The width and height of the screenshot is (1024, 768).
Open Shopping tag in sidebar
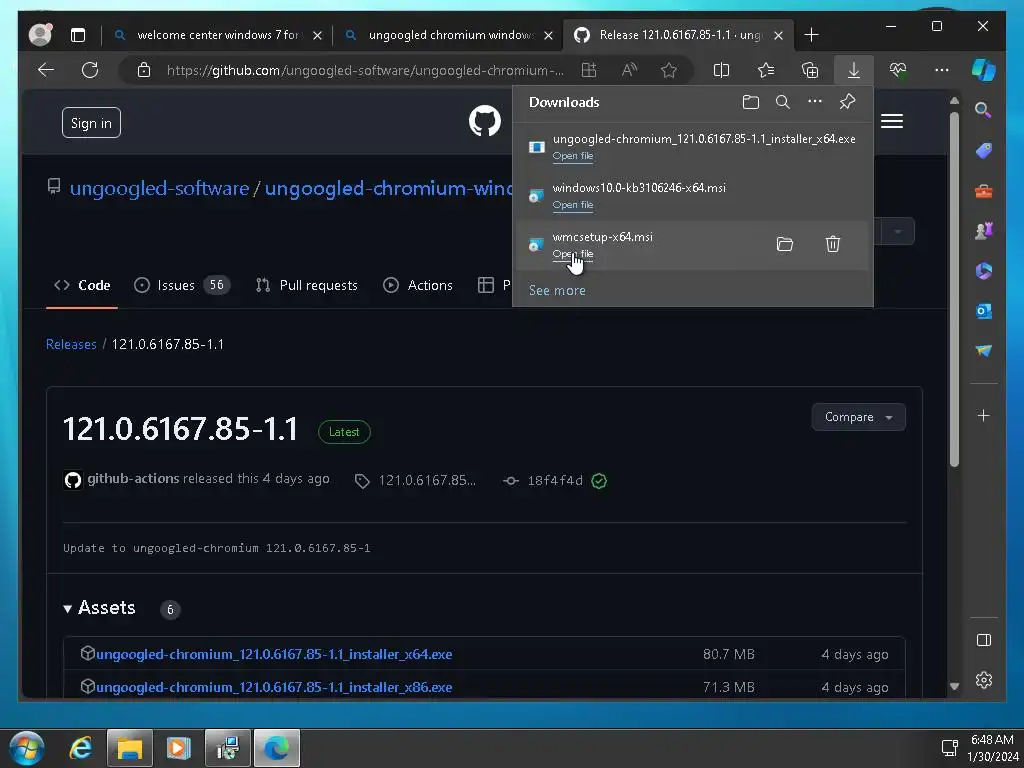984,151
